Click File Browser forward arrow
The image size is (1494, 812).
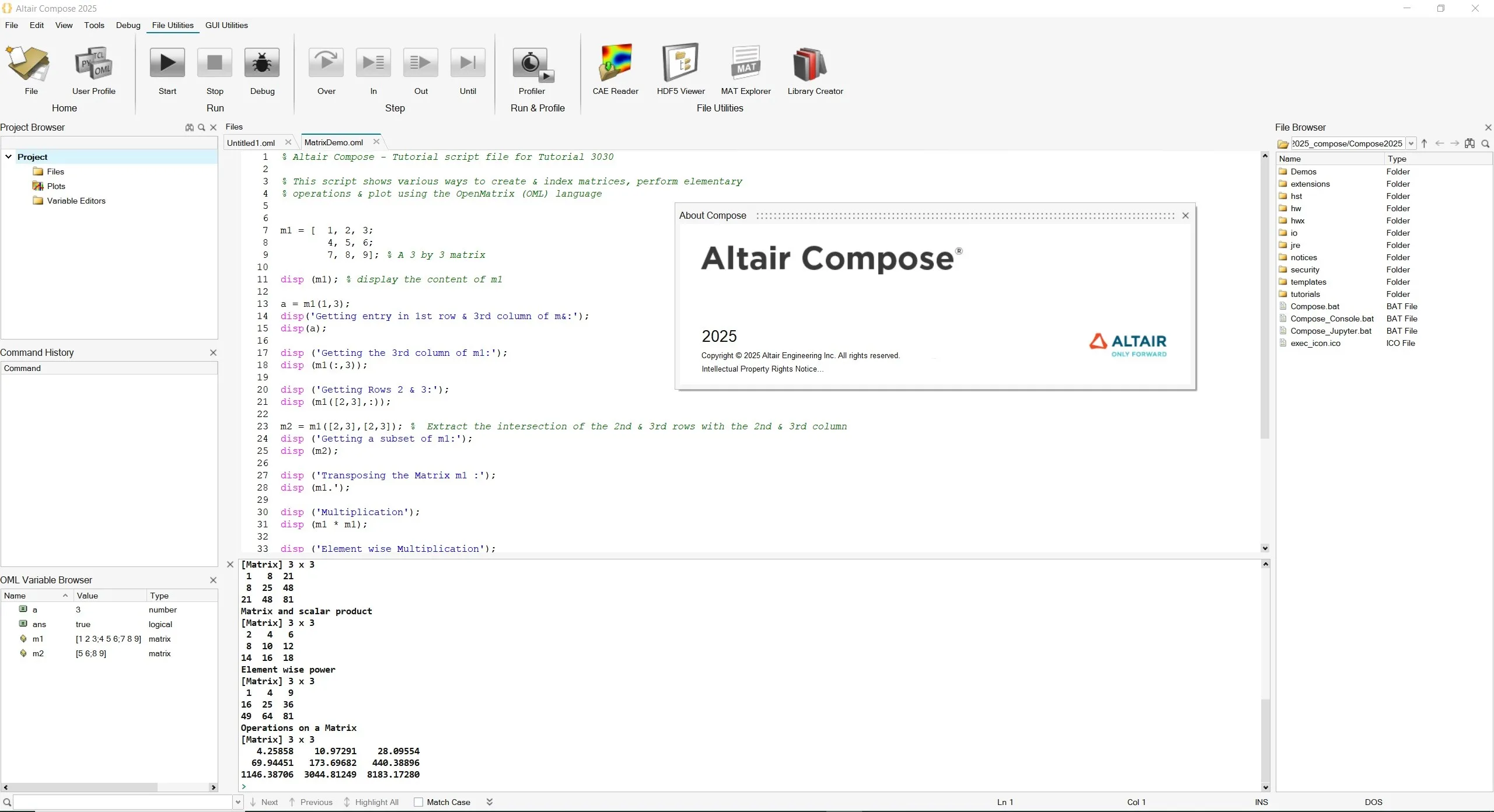1455,143
